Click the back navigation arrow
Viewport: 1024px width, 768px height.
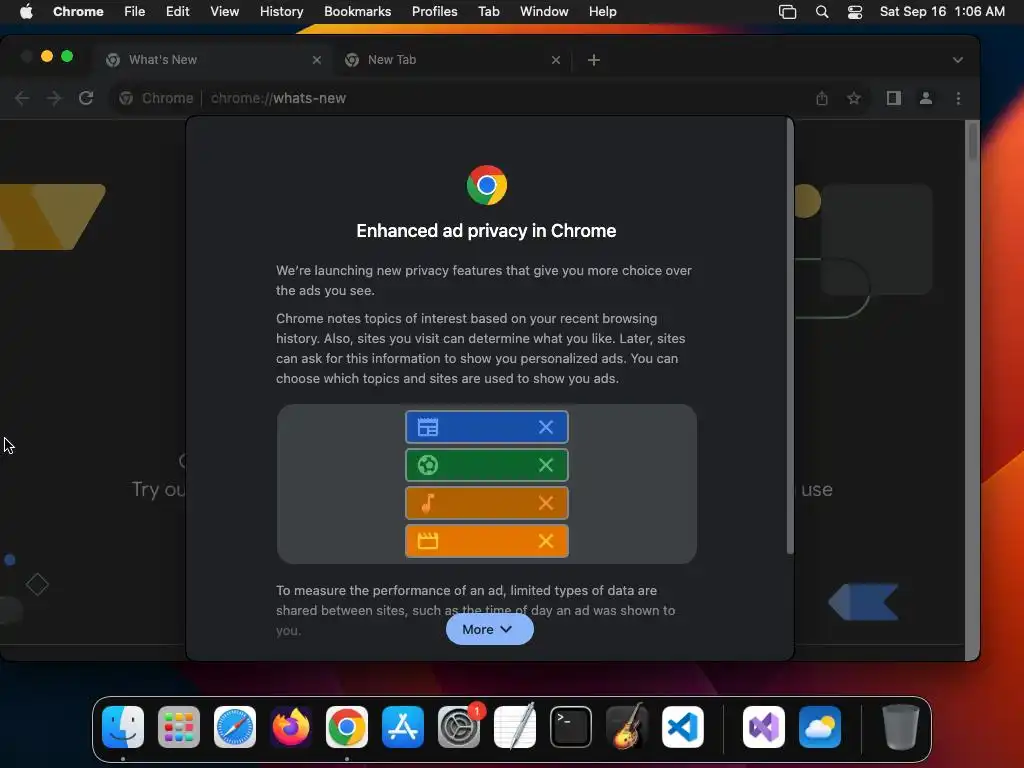[x=22, y=98]
